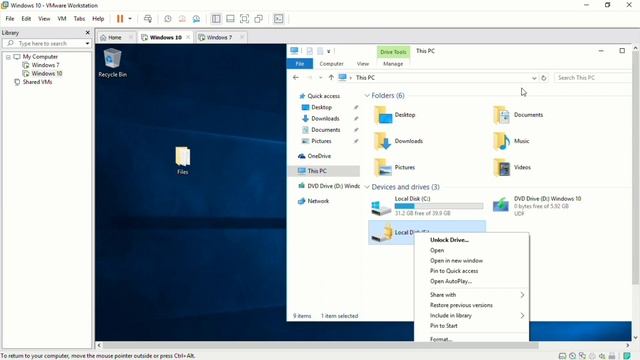
Task: Open the VMware File menu
Action: point(10,19)
